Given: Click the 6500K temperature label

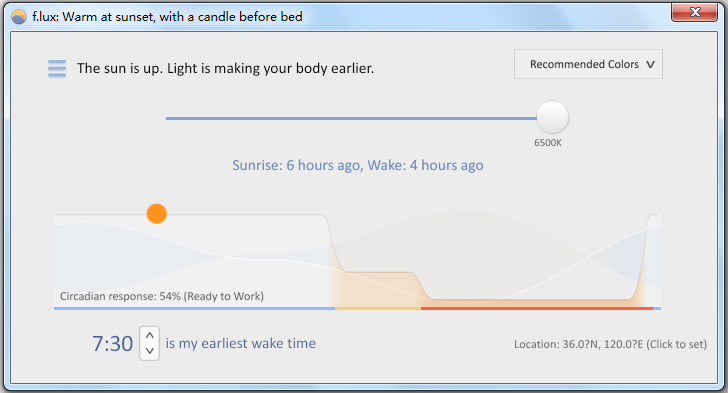Looking at the screenshot, I should click(x=548, y=143).
